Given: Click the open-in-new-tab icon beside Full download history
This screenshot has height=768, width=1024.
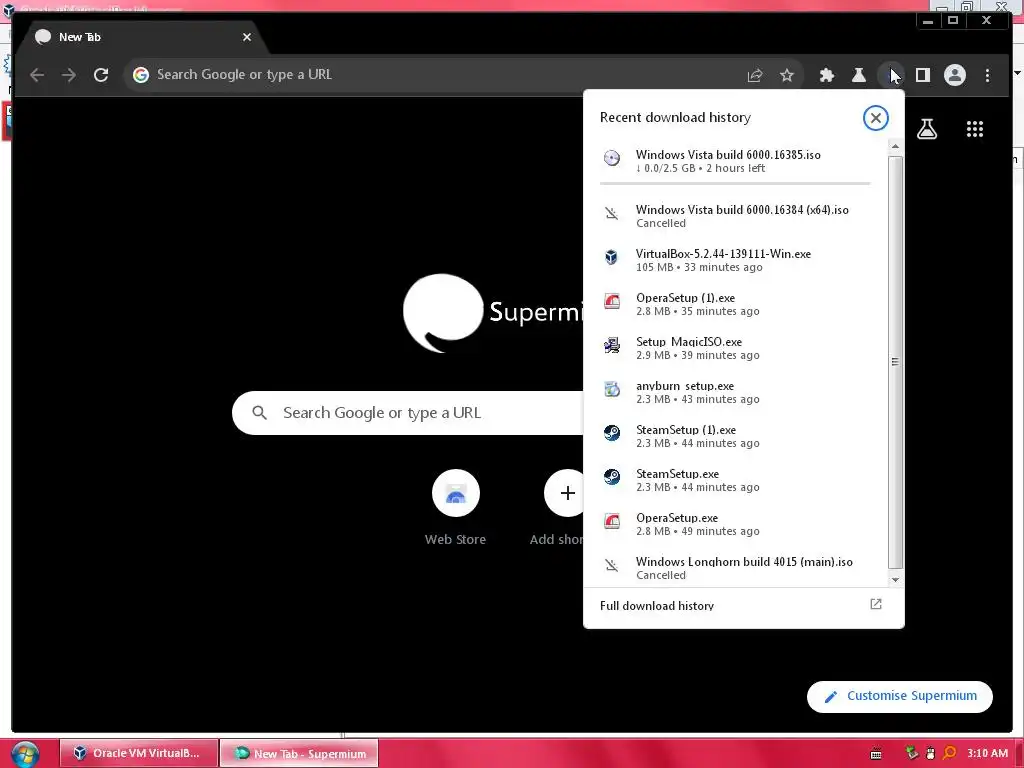Looking at the screenshot, I should pos(876,604).
